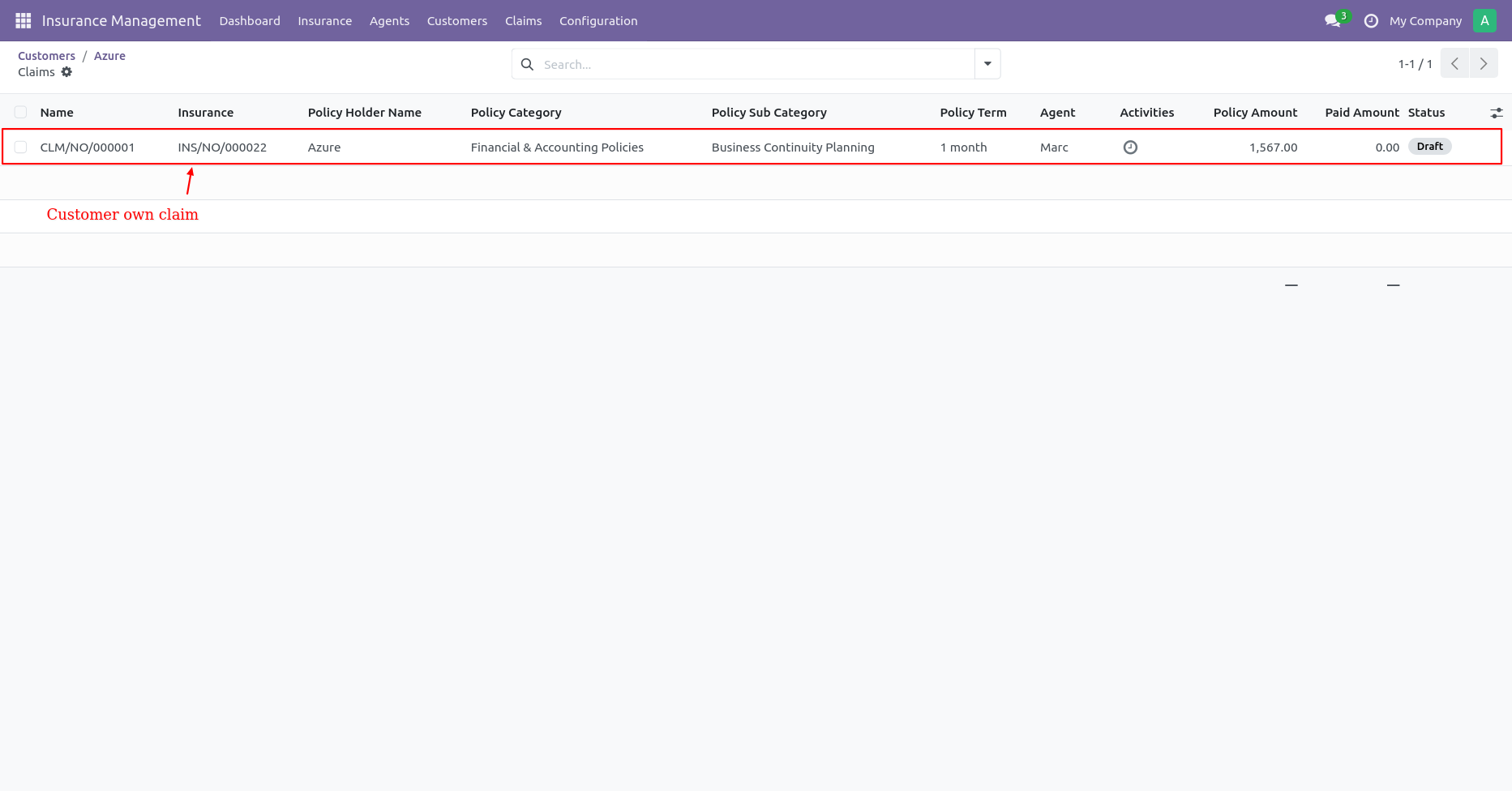Click paid amount 0.00
The image size is (1512, 791).
pyautogui.click(x=1387, y=148)
